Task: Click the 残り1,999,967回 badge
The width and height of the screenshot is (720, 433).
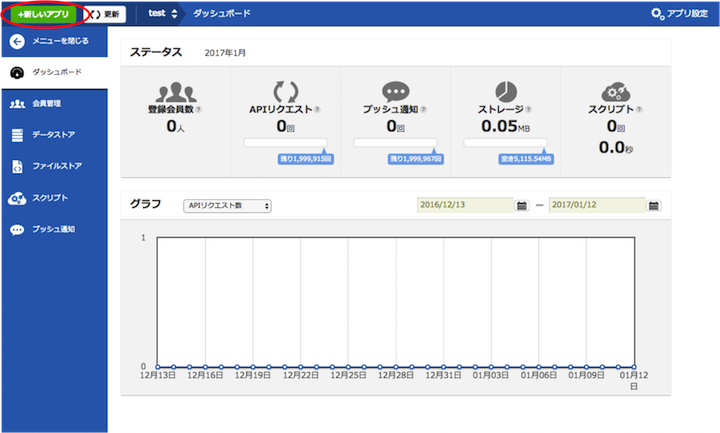Action: point(416,159)
